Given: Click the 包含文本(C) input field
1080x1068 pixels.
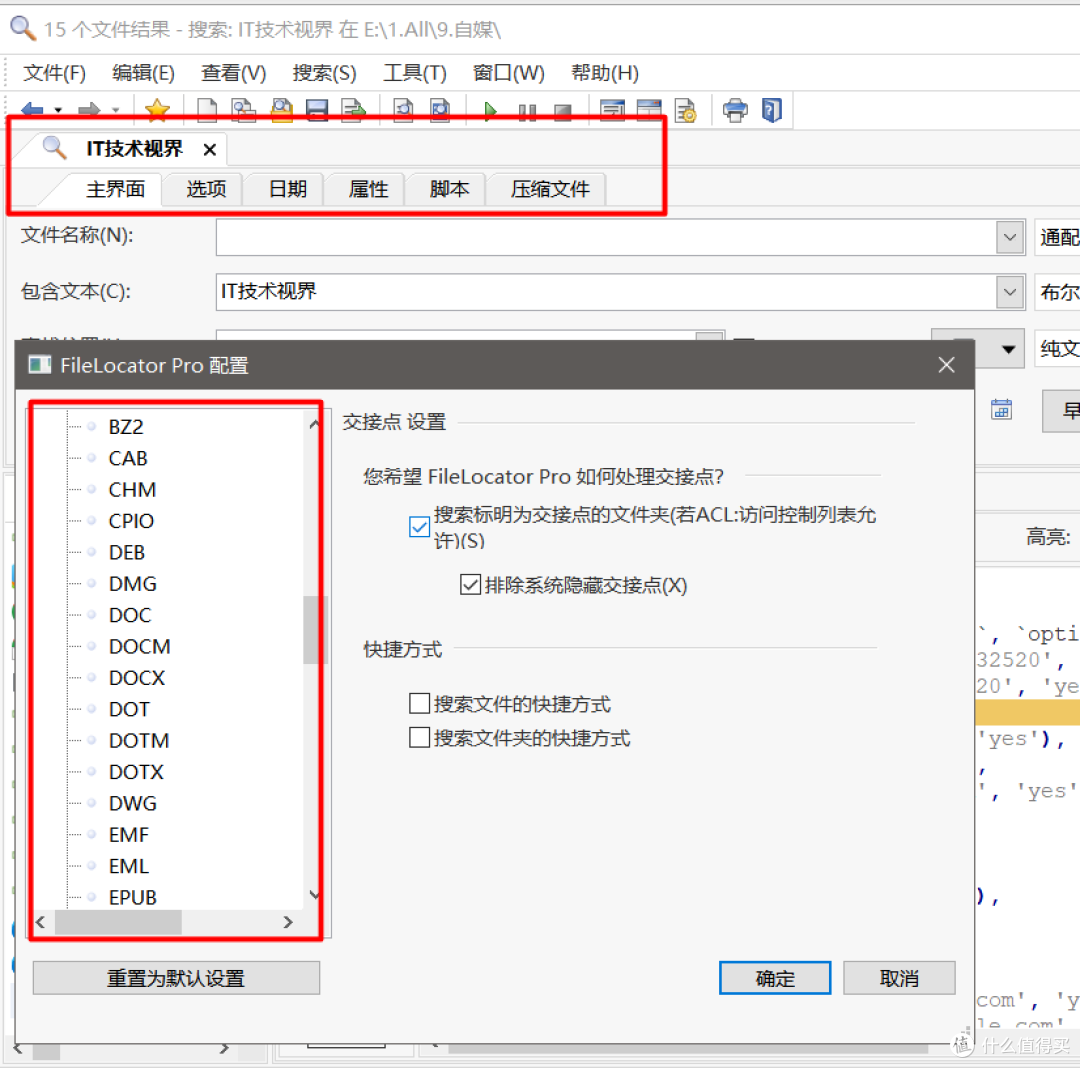Looking at the screenshot, I should tap(606, 292).
